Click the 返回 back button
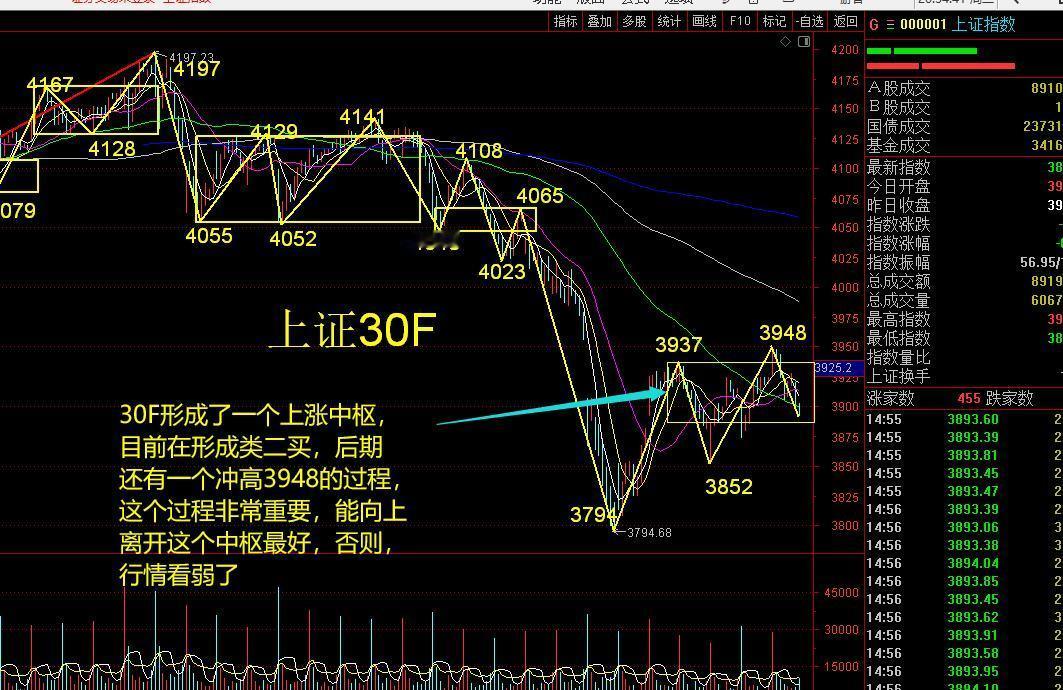The height and width of the screenshot is (690, 1063). [845, 22]
